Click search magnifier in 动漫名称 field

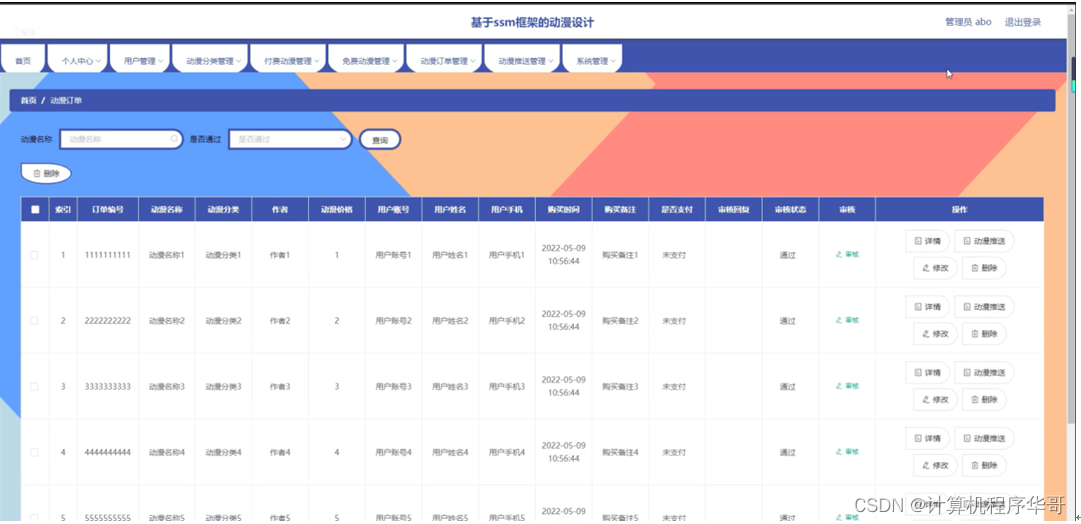(x=174, y=139)
